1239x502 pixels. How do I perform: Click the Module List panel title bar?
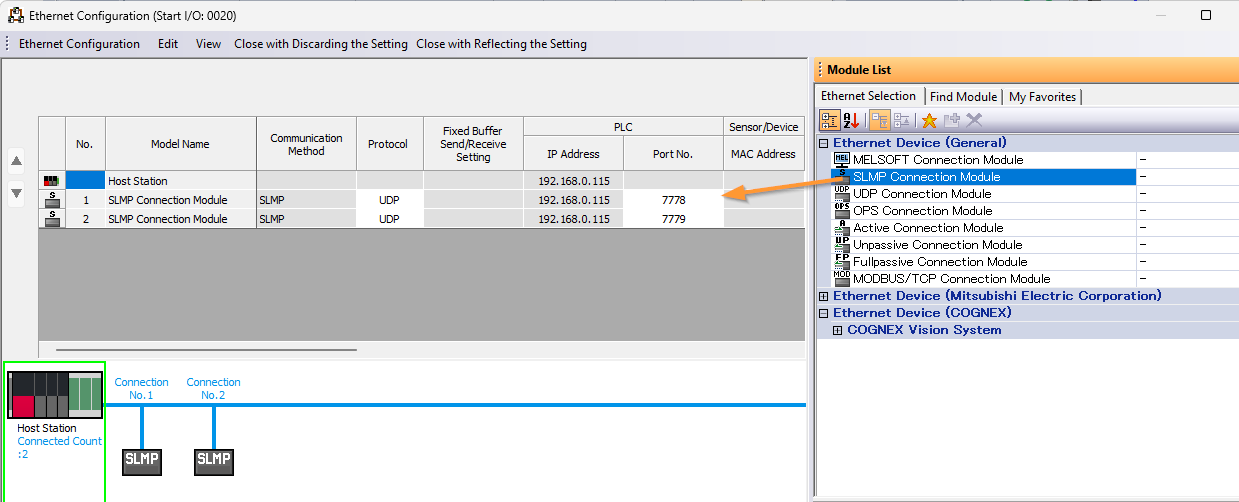[x=1027, y=69]
